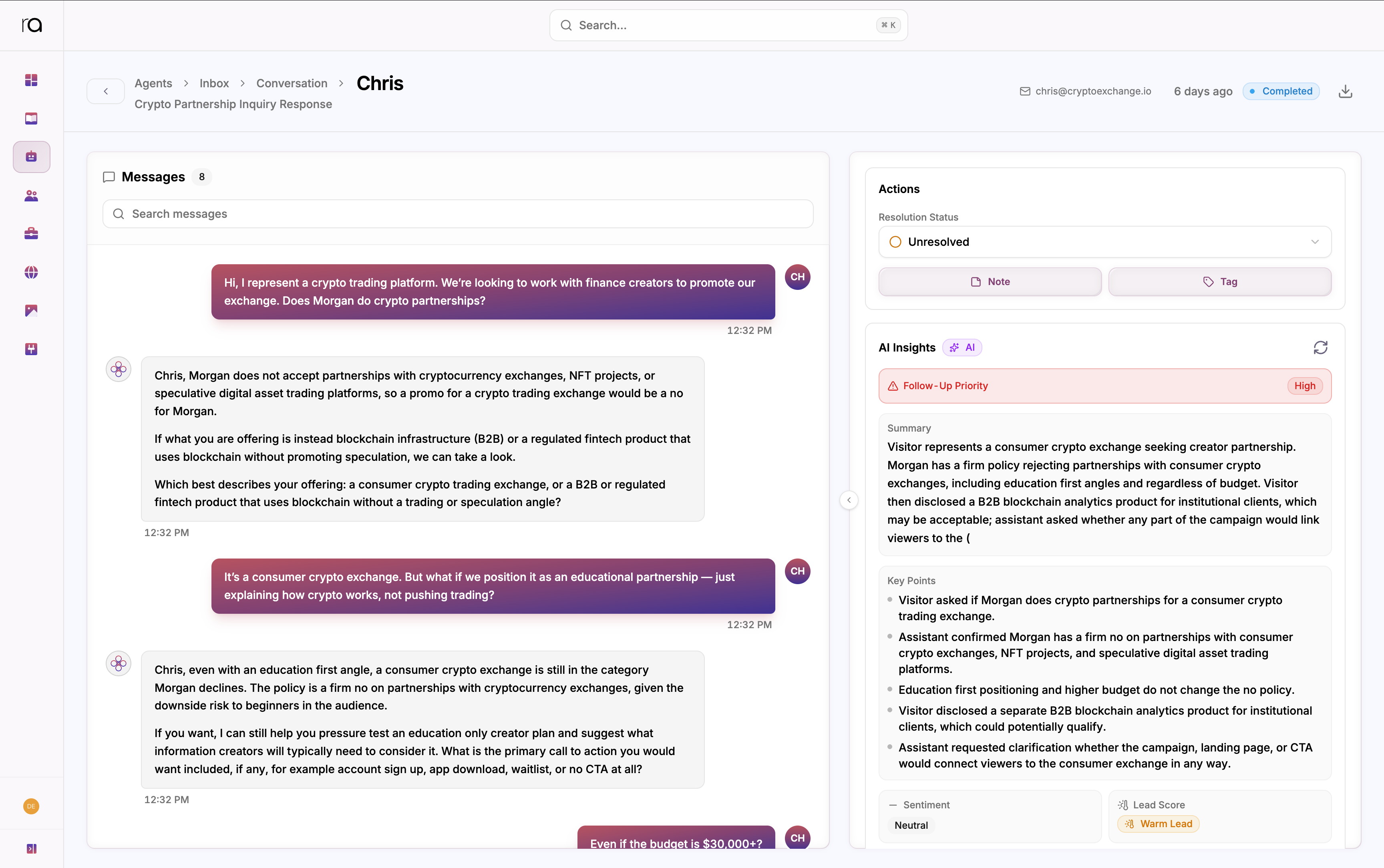Open the save disk icon in the sidebar
Image resolution: width=1384 pixels, height=868 pixels.
click(x=31, y=349)
